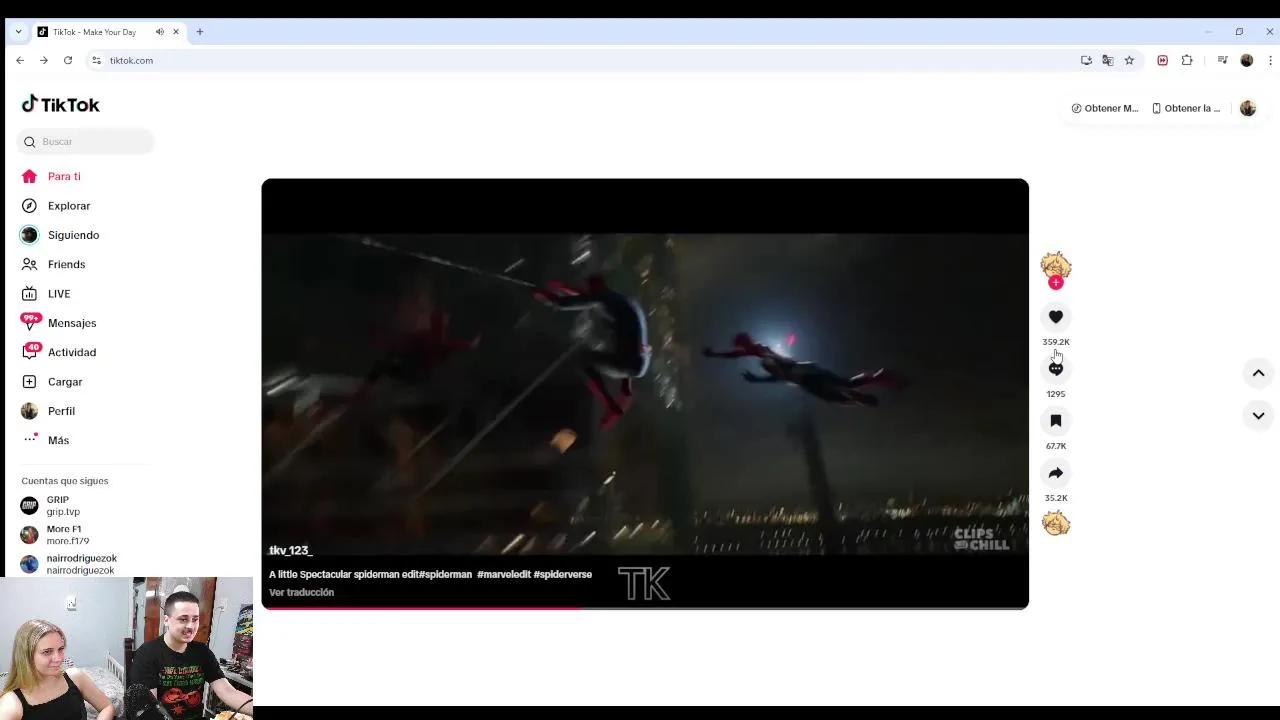Click Ver traducción under the caption

(x=301, y=593)
